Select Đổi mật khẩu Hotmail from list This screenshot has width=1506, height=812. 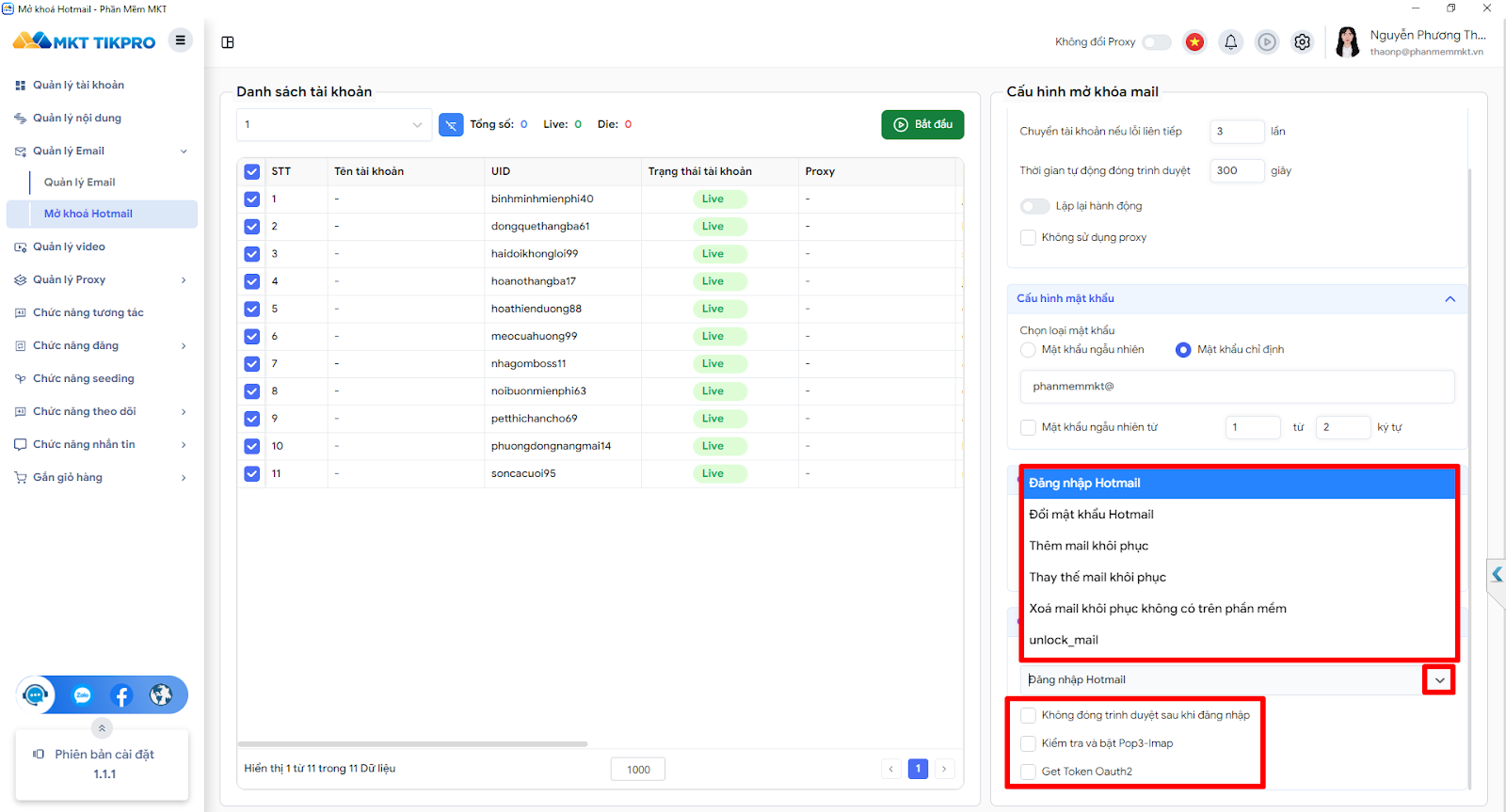(1239, 515)
